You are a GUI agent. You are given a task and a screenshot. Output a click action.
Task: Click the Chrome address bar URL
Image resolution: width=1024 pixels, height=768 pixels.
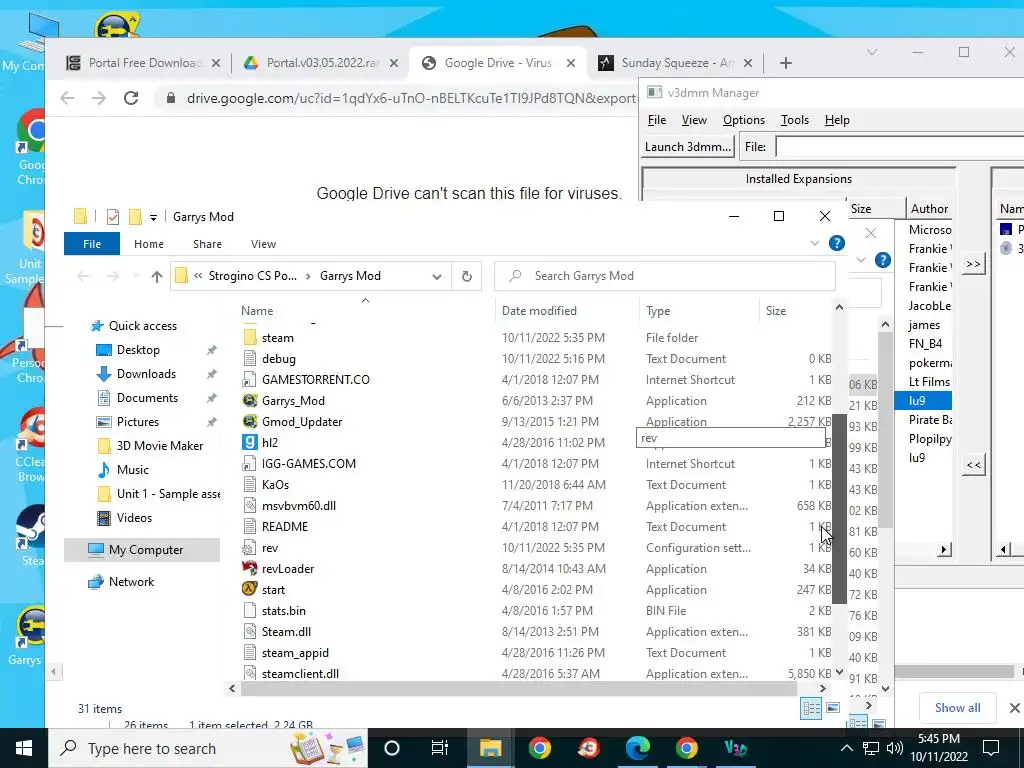[x=411, y=98]
